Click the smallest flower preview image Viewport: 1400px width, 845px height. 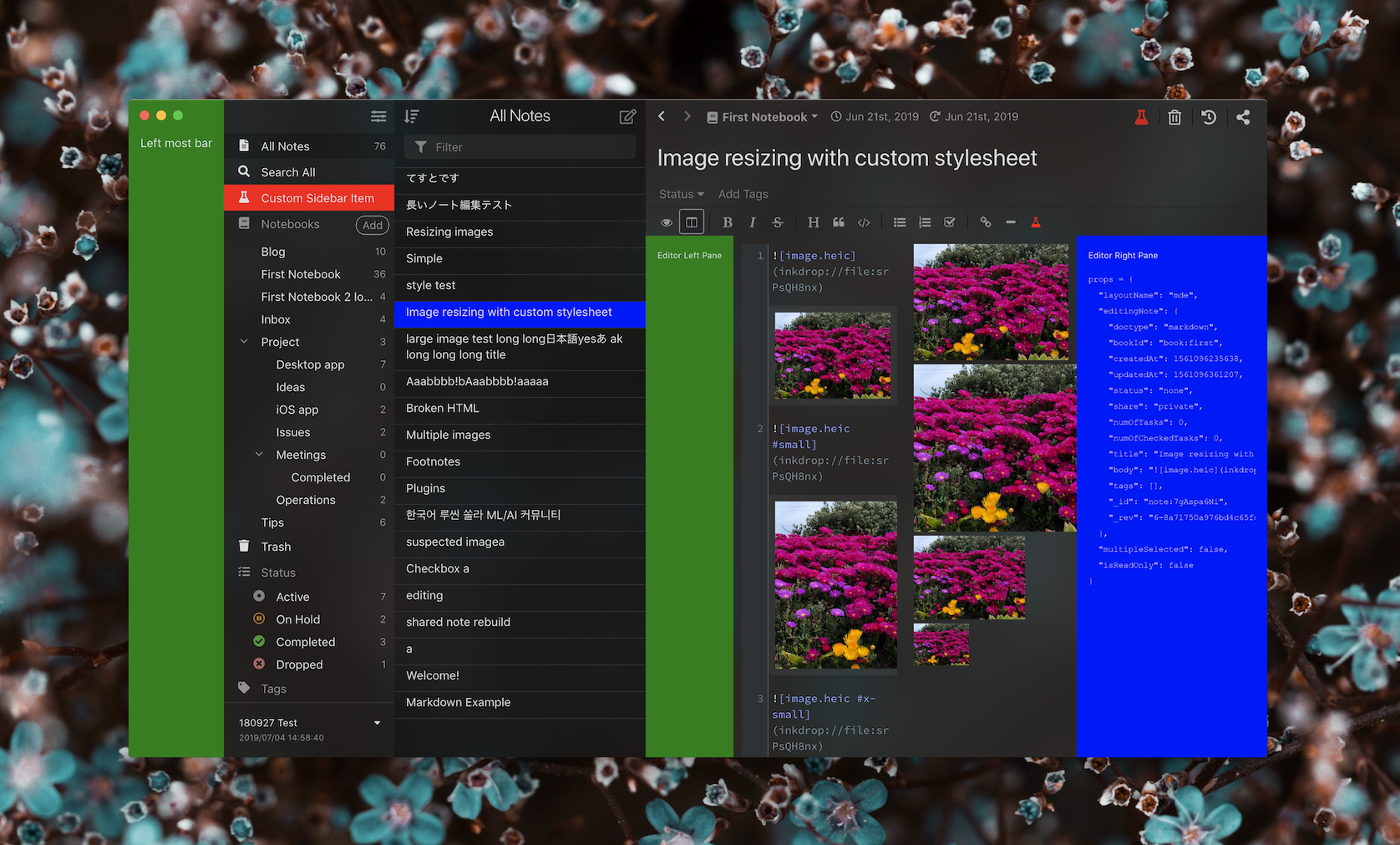pyautogui.click(x=941, y=644)
